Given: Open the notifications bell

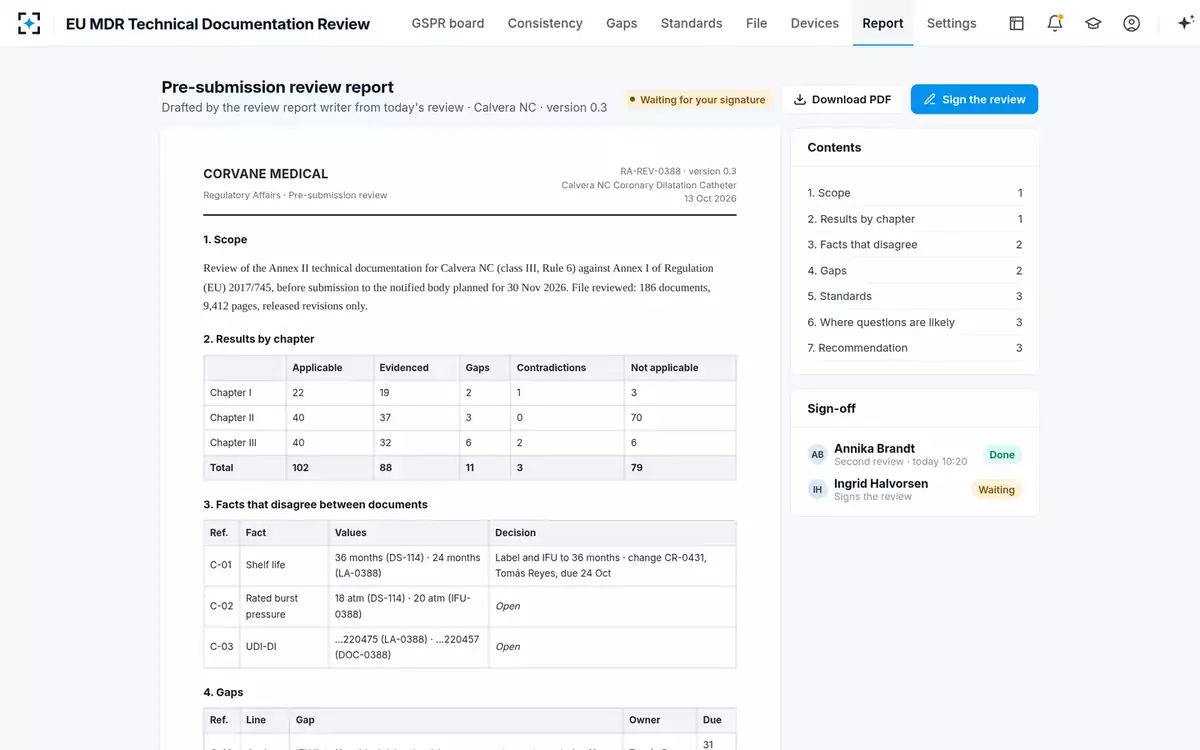Looking at the screenshot, I should [1055, 23].
